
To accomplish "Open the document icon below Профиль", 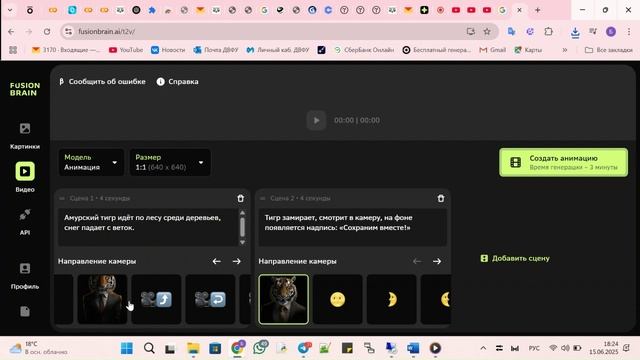I will click(x=25, y=311).
